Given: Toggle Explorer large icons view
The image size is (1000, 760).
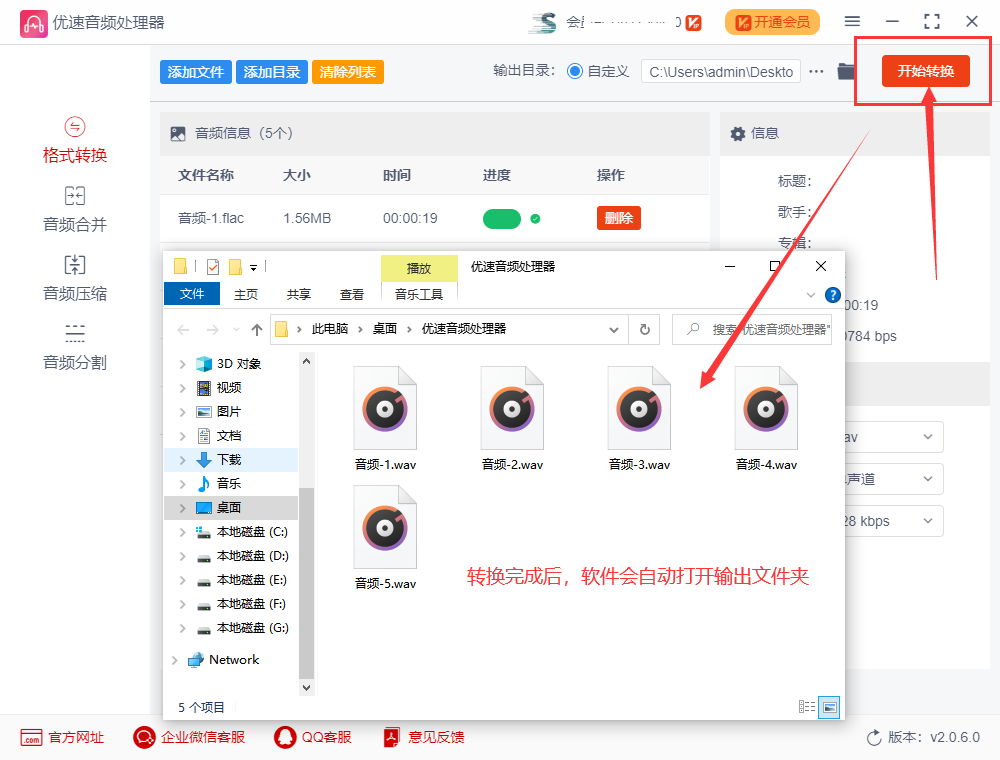Looking at the screenshot, I should tap(829, 706).
